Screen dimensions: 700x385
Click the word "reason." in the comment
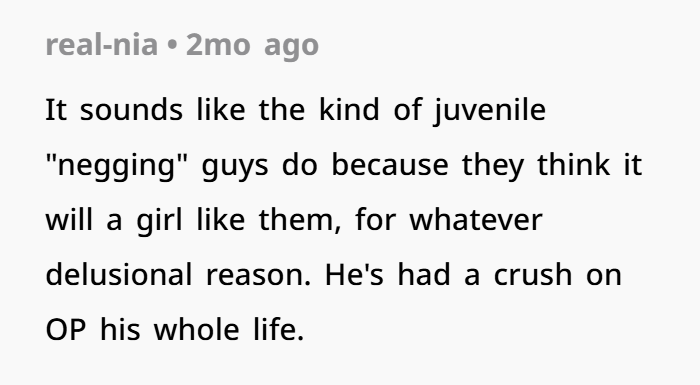coord(258,276)
